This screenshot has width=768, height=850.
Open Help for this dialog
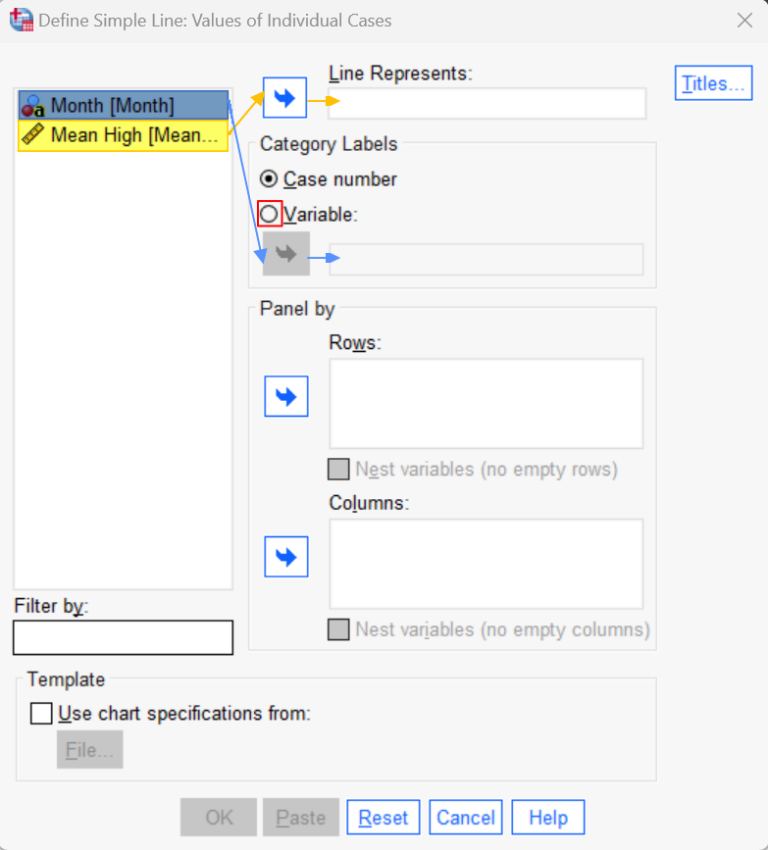coord(548,817)
